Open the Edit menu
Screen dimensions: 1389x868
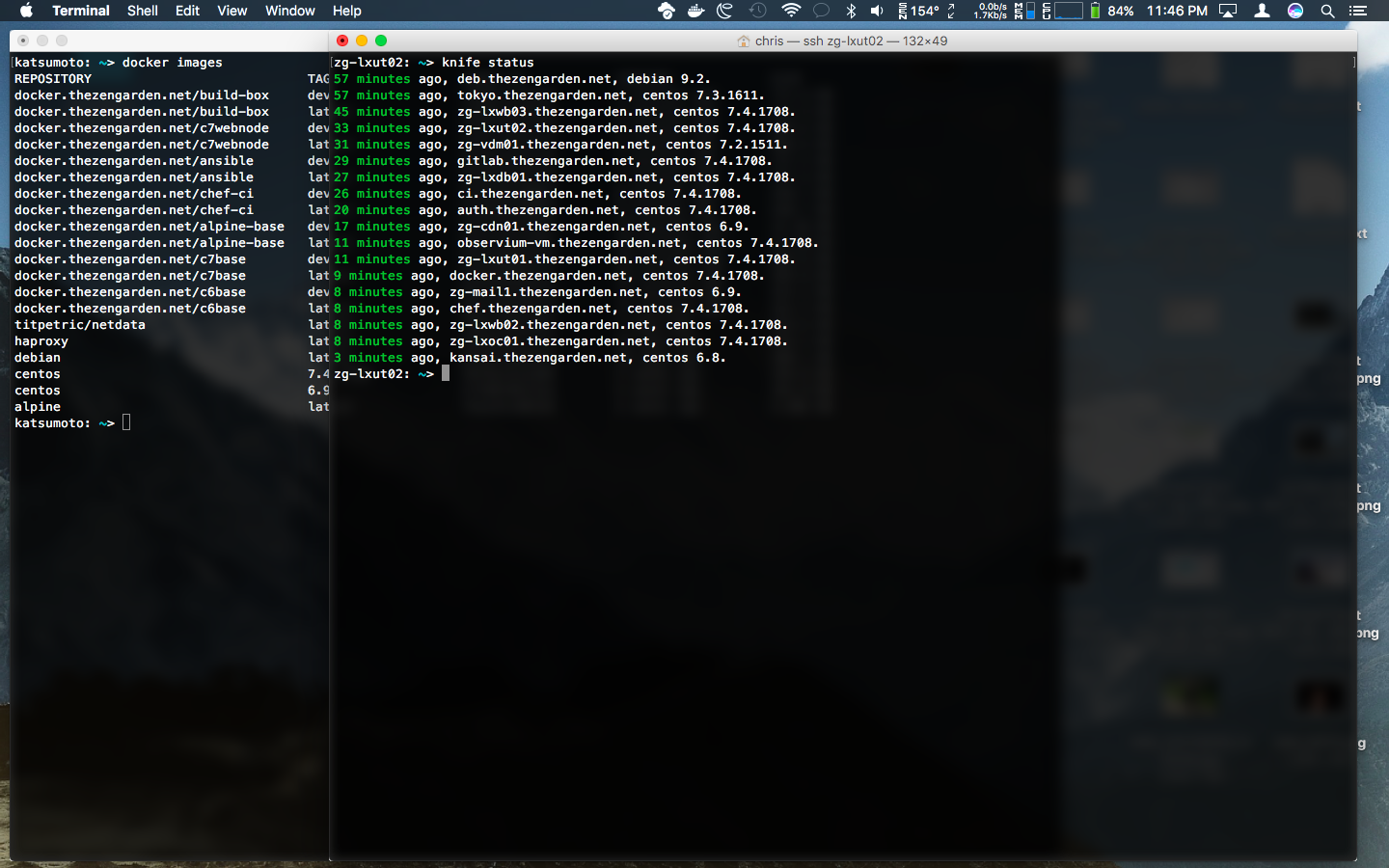click(x=187, y=11)
